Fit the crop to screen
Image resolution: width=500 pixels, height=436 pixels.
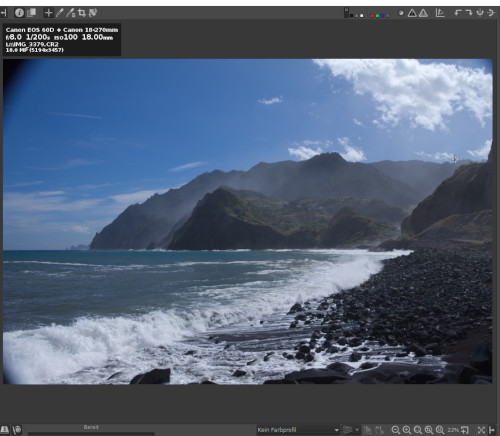tap(429, 430)
